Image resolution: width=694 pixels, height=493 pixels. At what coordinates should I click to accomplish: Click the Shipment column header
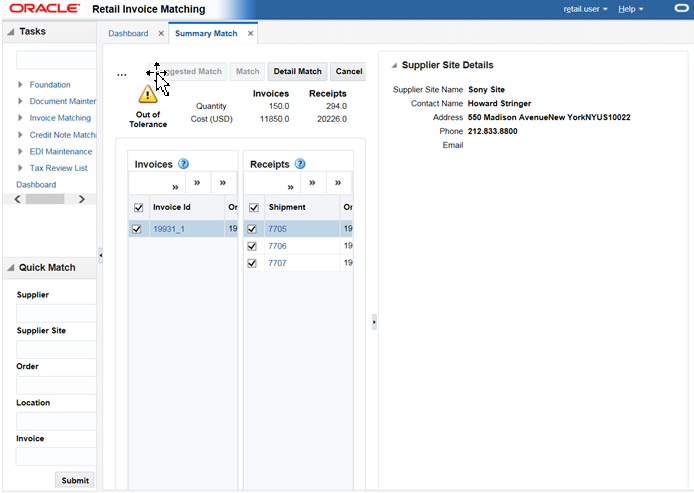[302, 207]
